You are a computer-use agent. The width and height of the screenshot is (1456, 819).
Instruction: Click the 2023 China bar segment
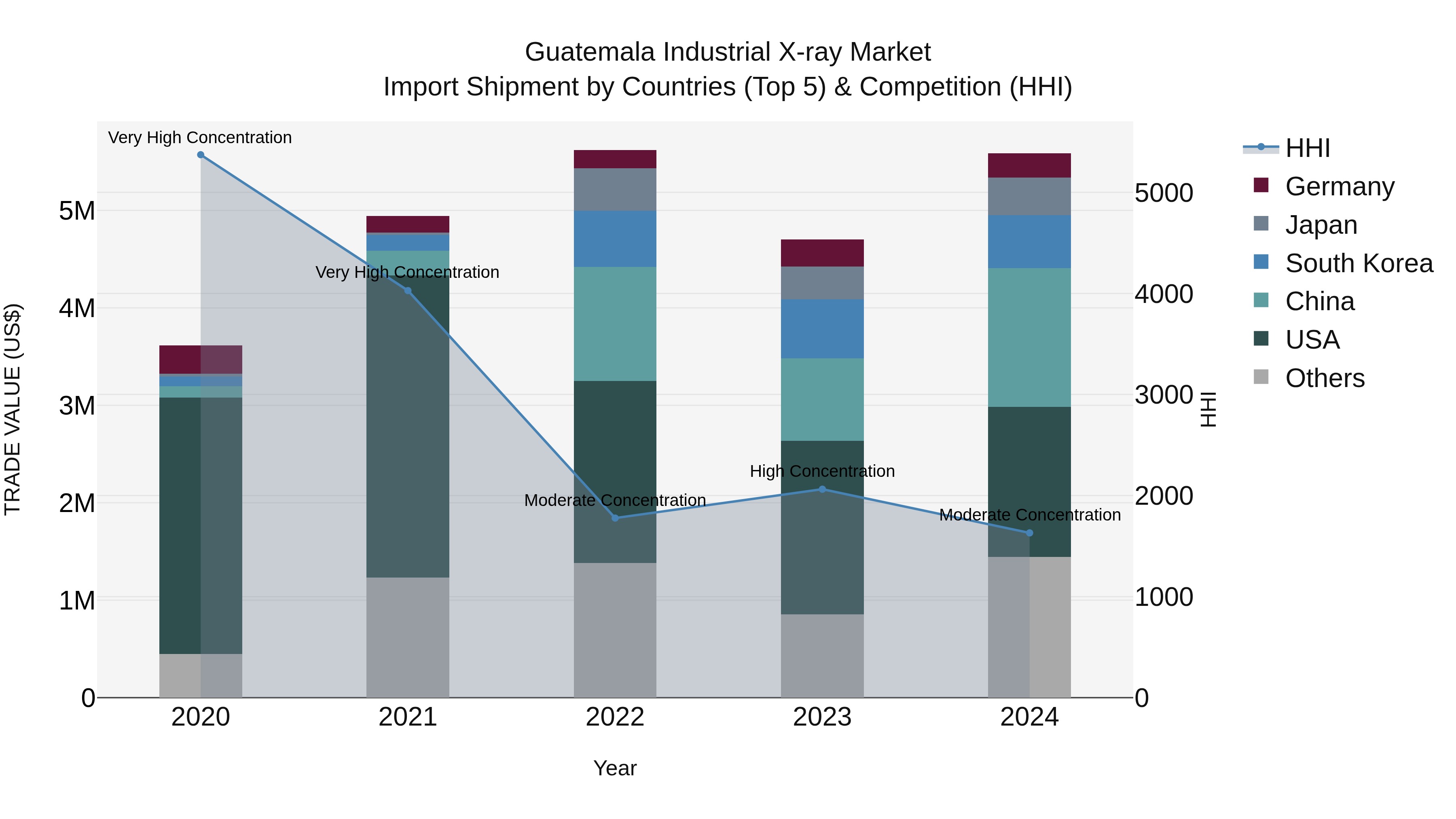click(822, 400)
